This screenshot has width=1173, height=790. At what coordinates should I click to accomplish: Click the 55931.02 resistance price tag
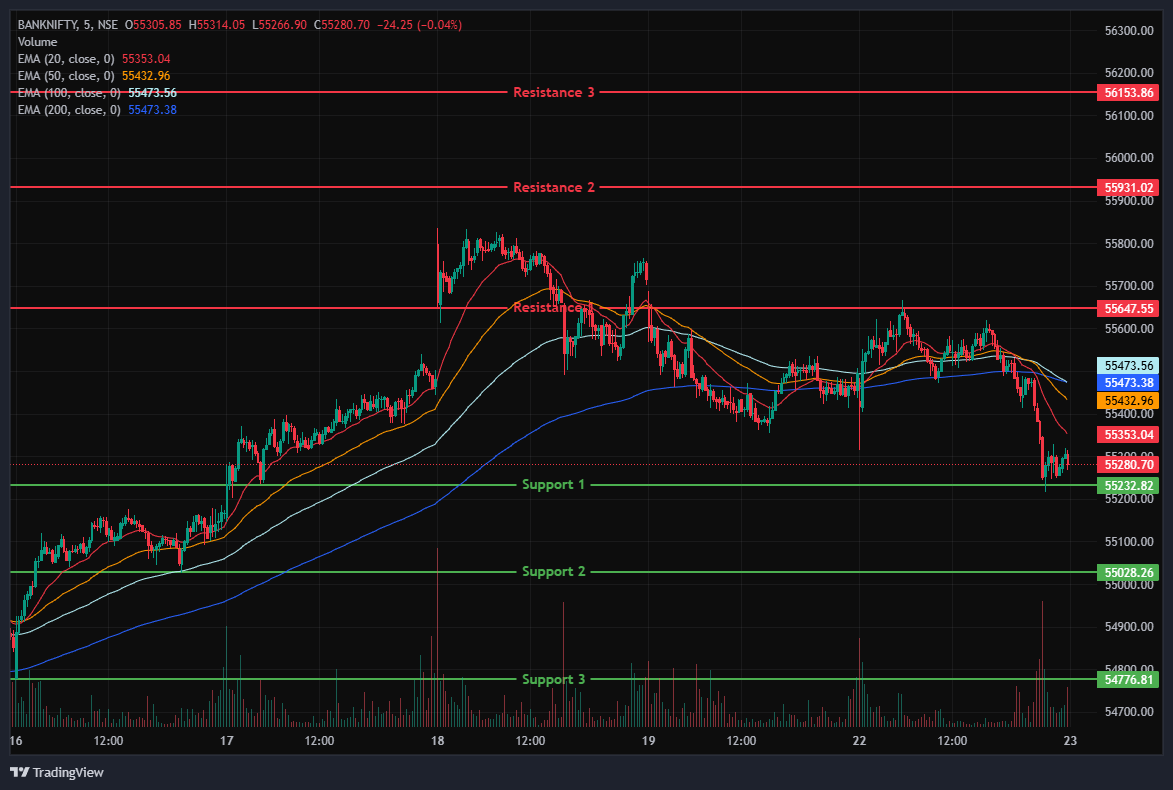[x=1128, y=188]
